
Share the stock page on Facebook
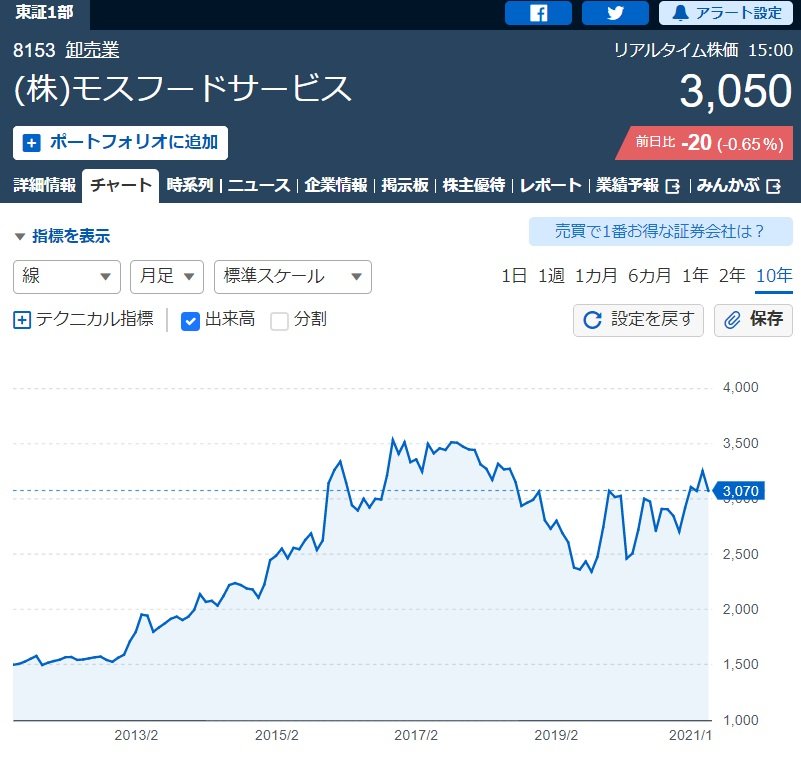pyautogui.click(x=538, y=13)
